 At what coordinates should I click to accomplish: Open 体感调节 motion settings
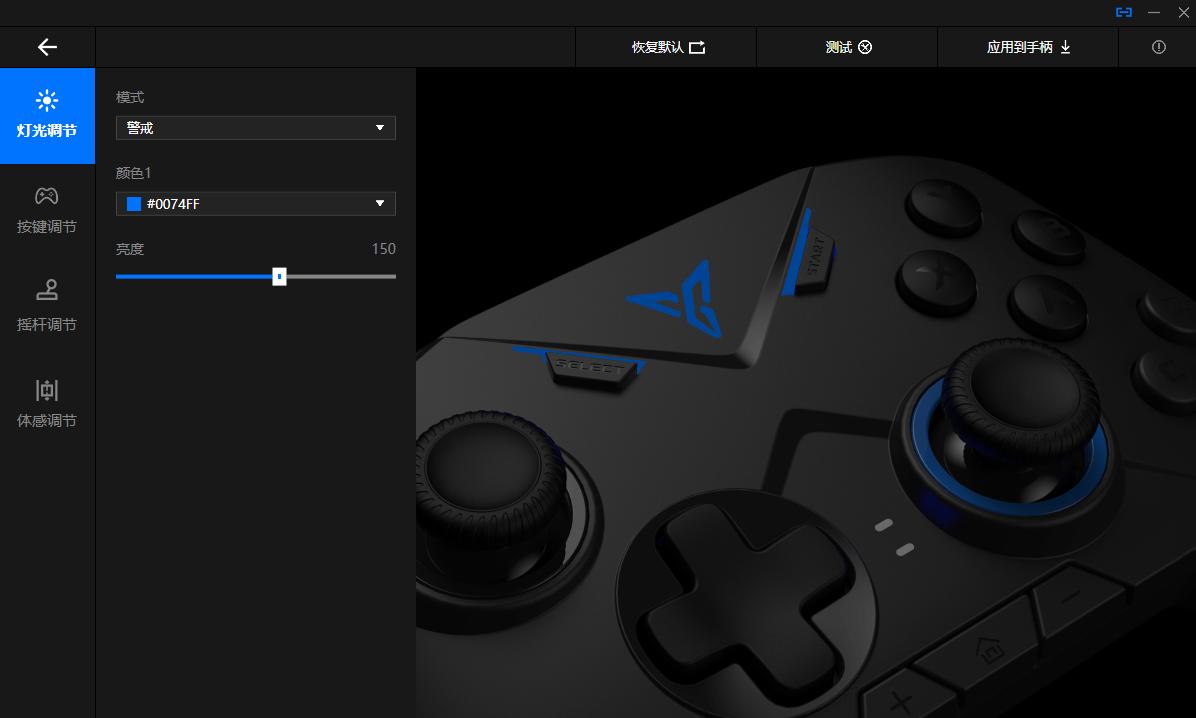point(47,404)
